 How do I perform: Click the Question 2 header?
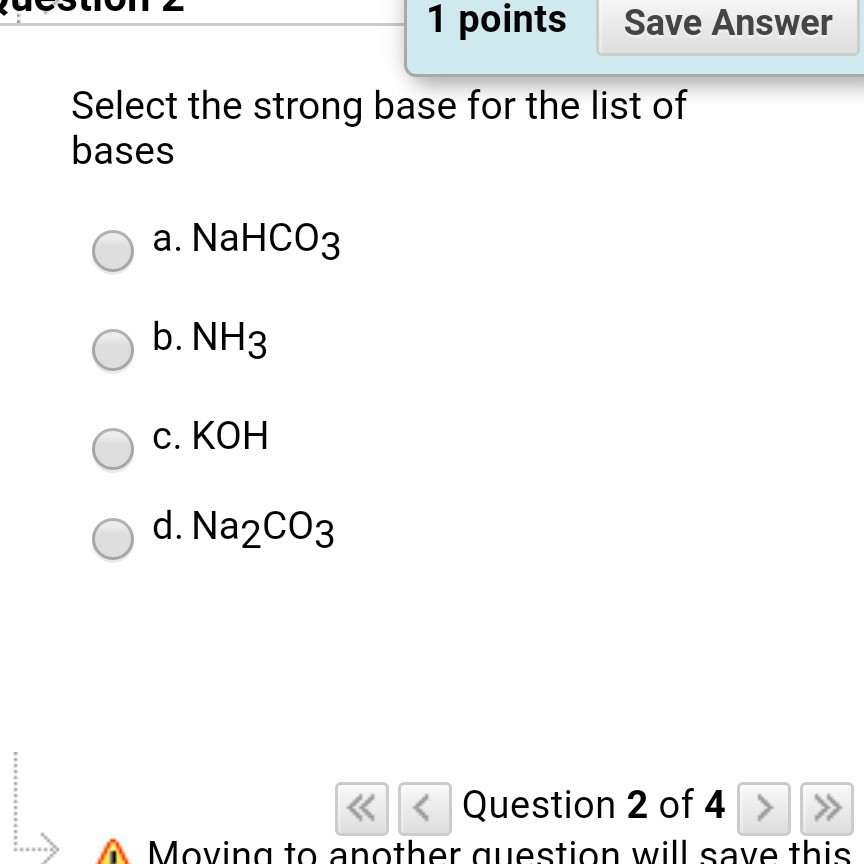coord(90,8)
